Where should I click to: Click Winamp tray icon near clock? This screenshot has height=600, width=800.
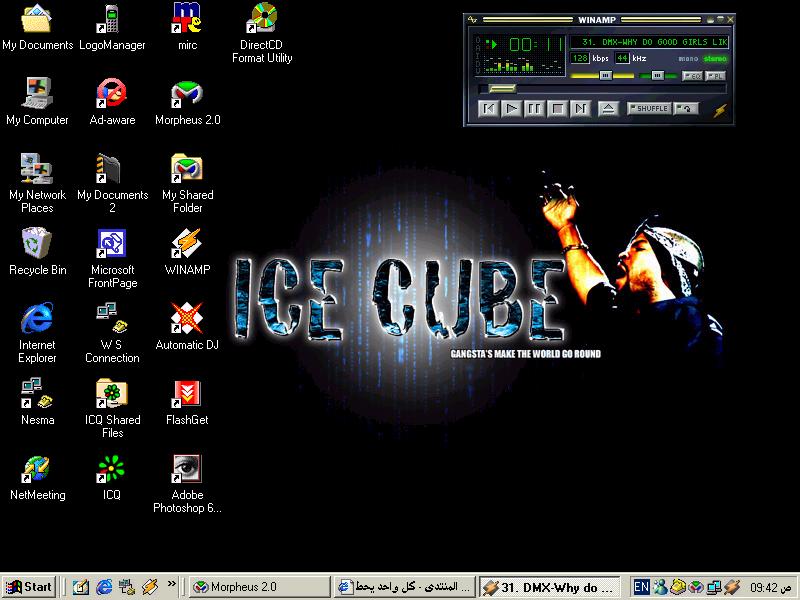pos(732,587)
